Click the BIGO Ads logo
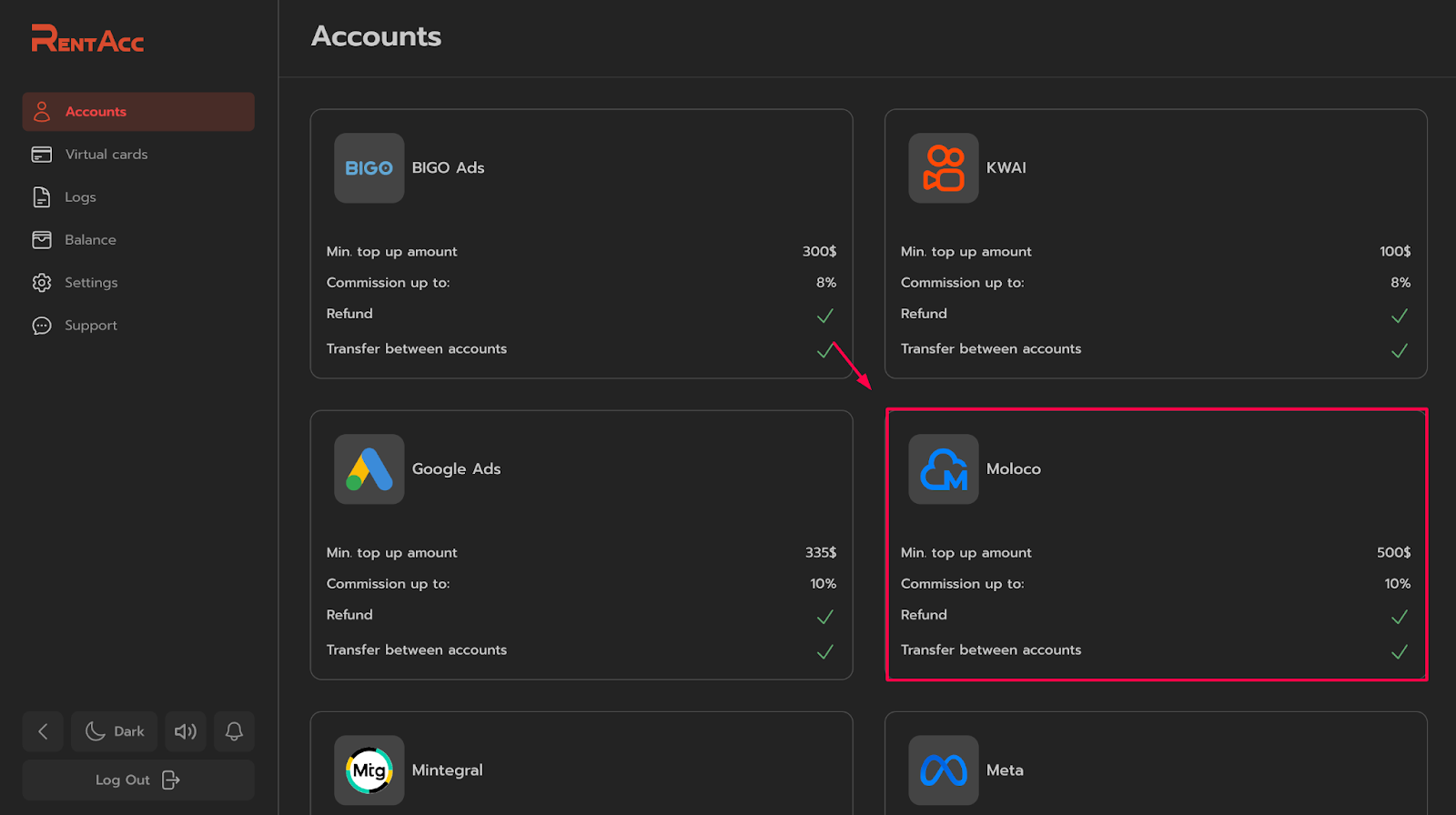 pos(369,168)
